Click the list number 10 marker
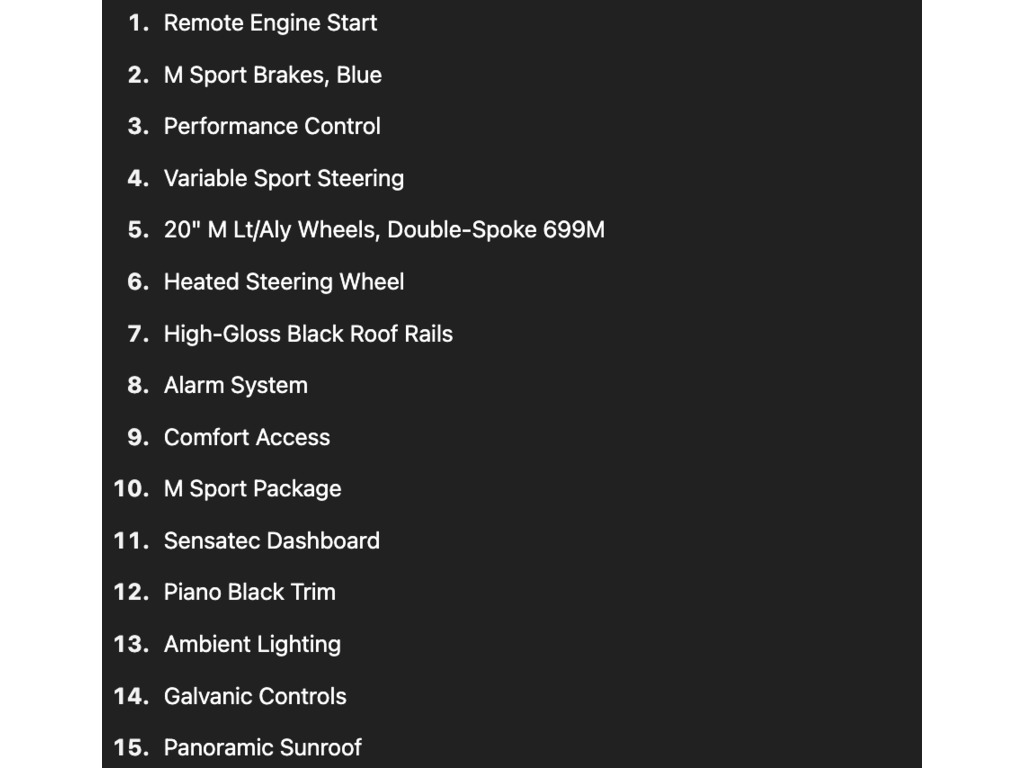1024x768 pixels. [131, 488]
